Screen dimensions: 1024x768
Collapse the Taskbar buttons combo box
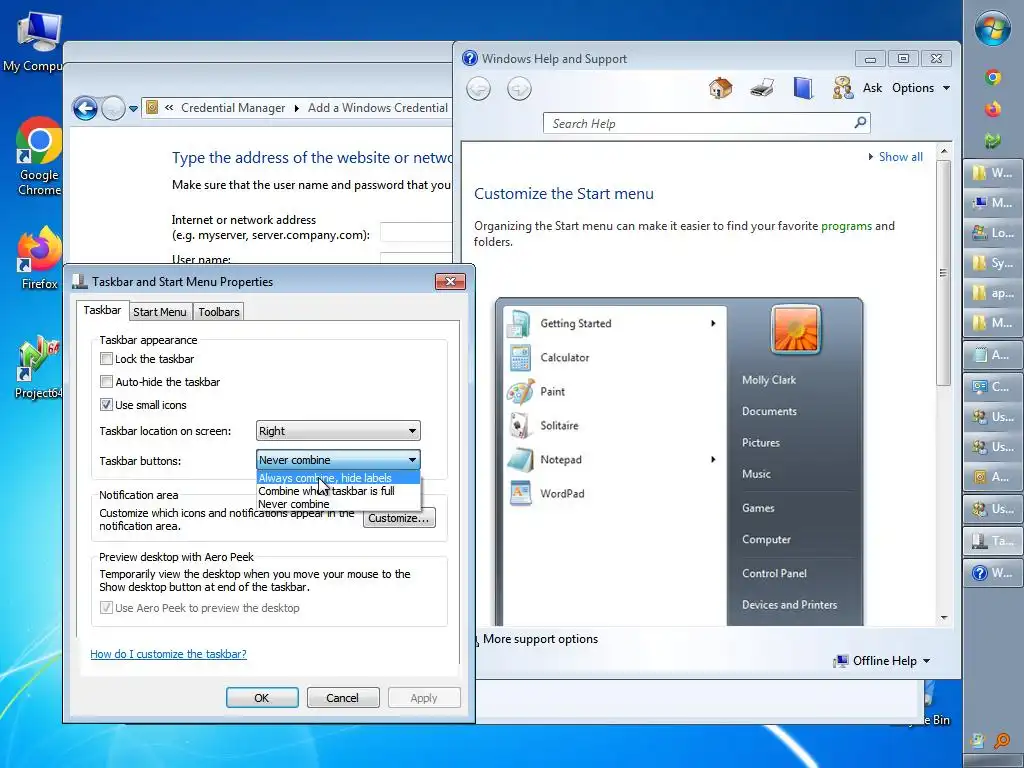pyautogui.click(x=338, y=460)
